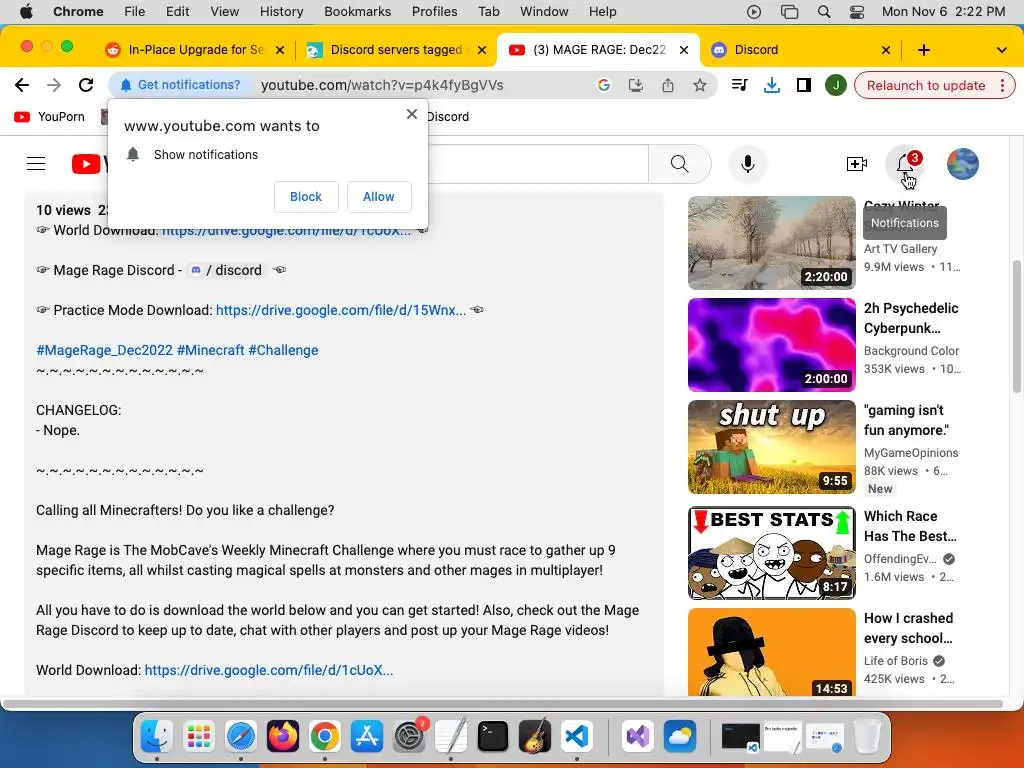Open BEST STATS video thumbnail
The image size is (1024, 768).
click(772, 552)
